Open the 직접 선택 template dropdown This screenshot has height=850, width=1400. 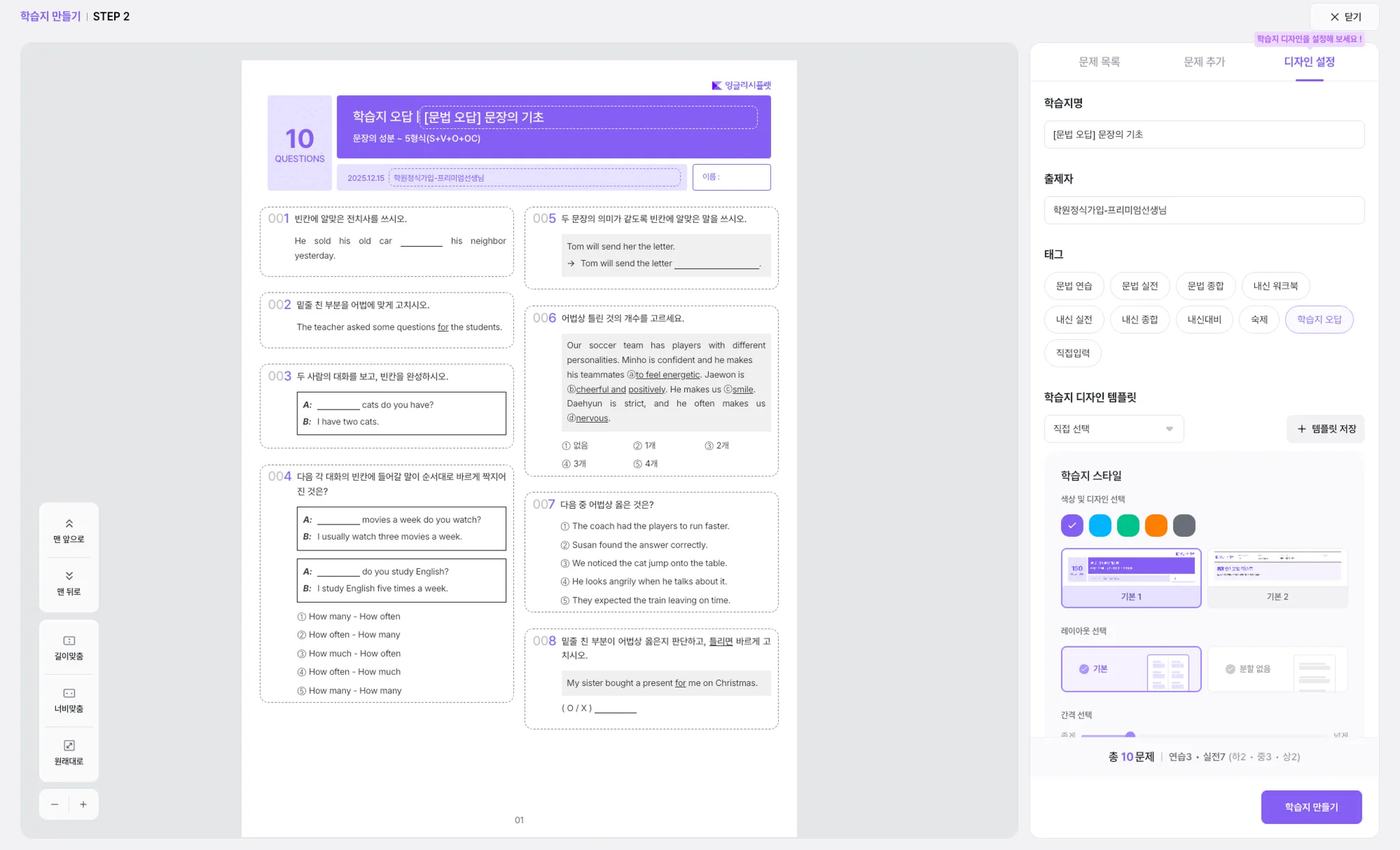pos(1114,429)
